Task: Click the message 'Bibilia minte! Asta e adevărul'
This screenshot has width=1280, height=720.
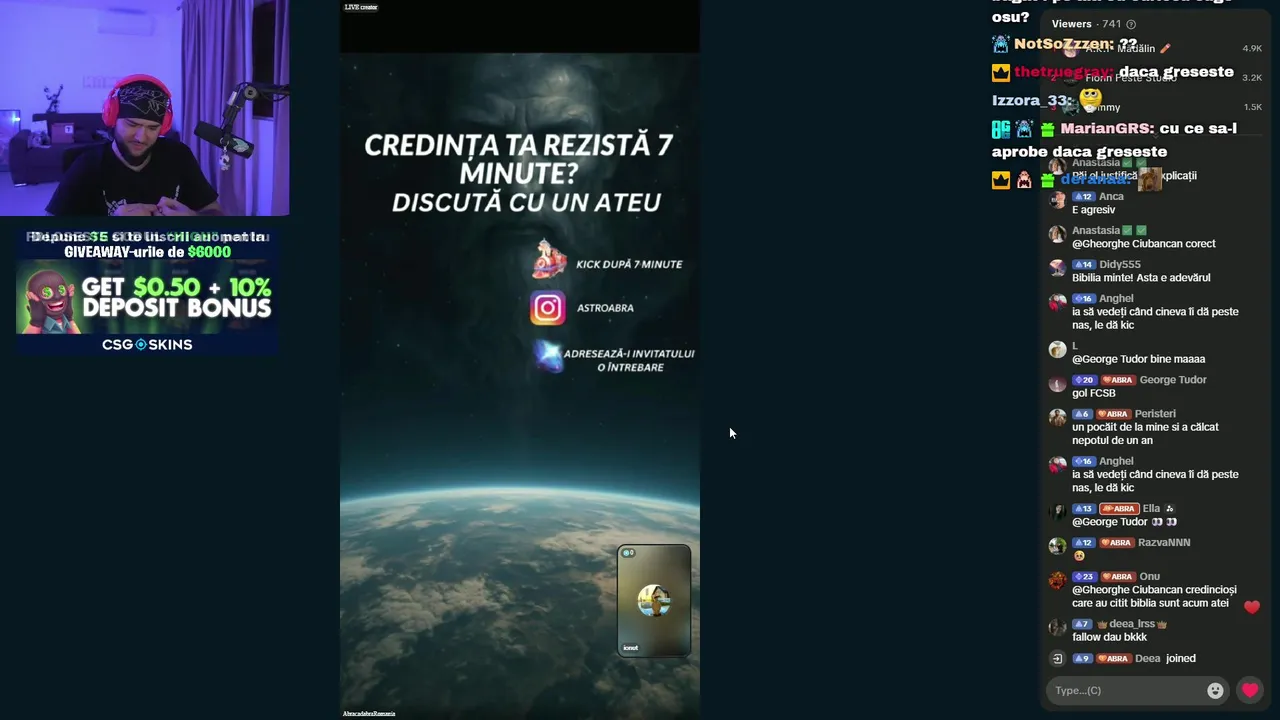Action: 1141,278
